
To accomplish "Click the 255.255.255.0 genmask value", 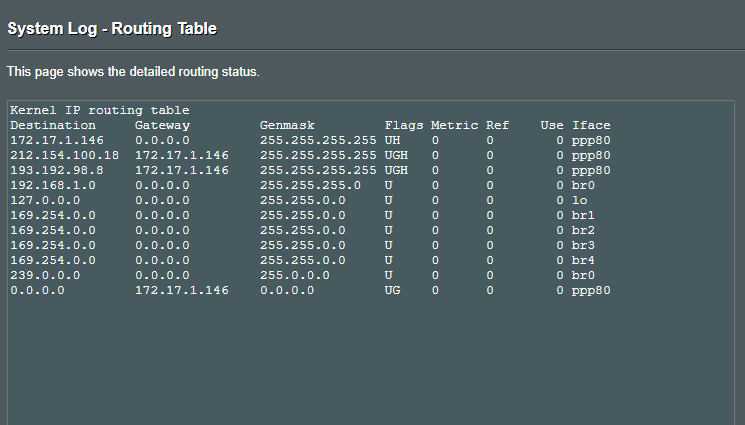I will tap(310, 185).
